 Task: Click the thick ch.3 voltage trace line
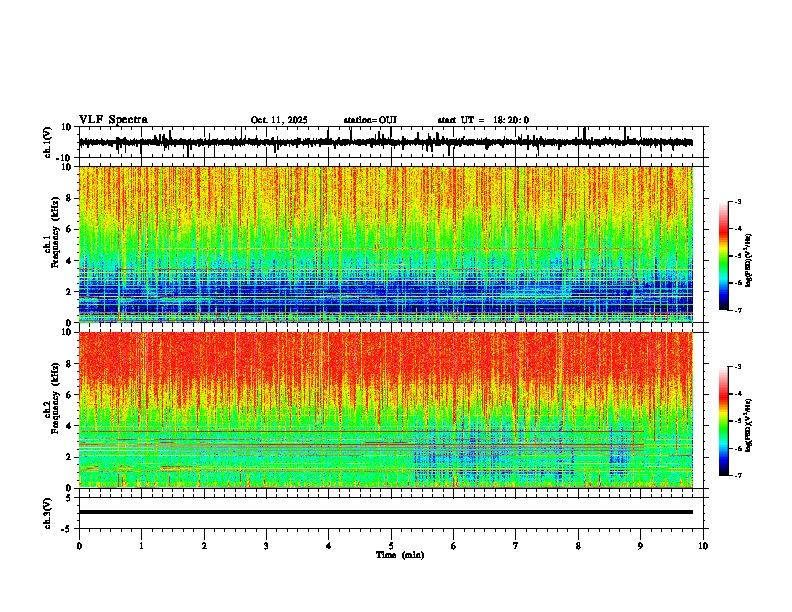385,512
